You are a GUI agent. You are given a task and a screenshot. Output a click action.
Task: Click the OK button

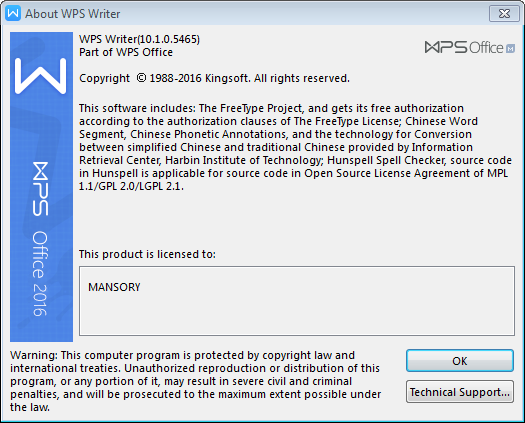pos(460,361)
